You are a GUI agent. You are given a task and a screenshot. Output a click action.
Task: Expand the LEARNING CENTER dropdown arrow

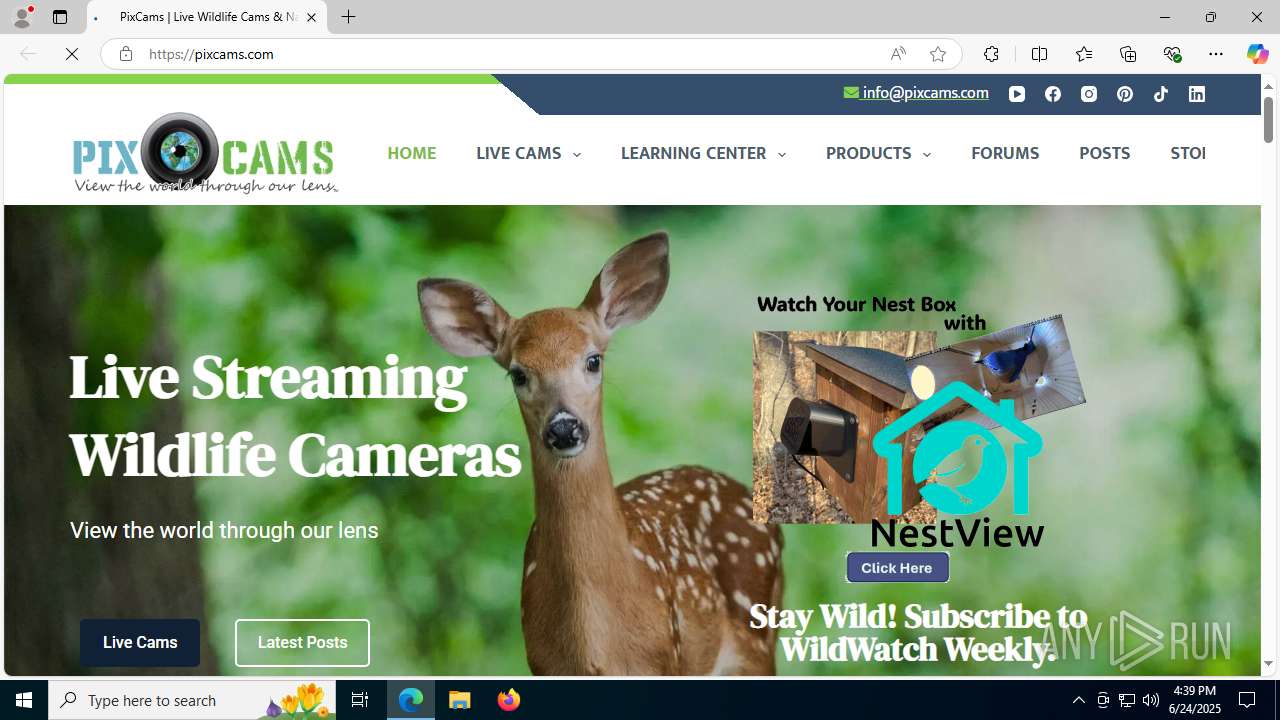point(781,154)
